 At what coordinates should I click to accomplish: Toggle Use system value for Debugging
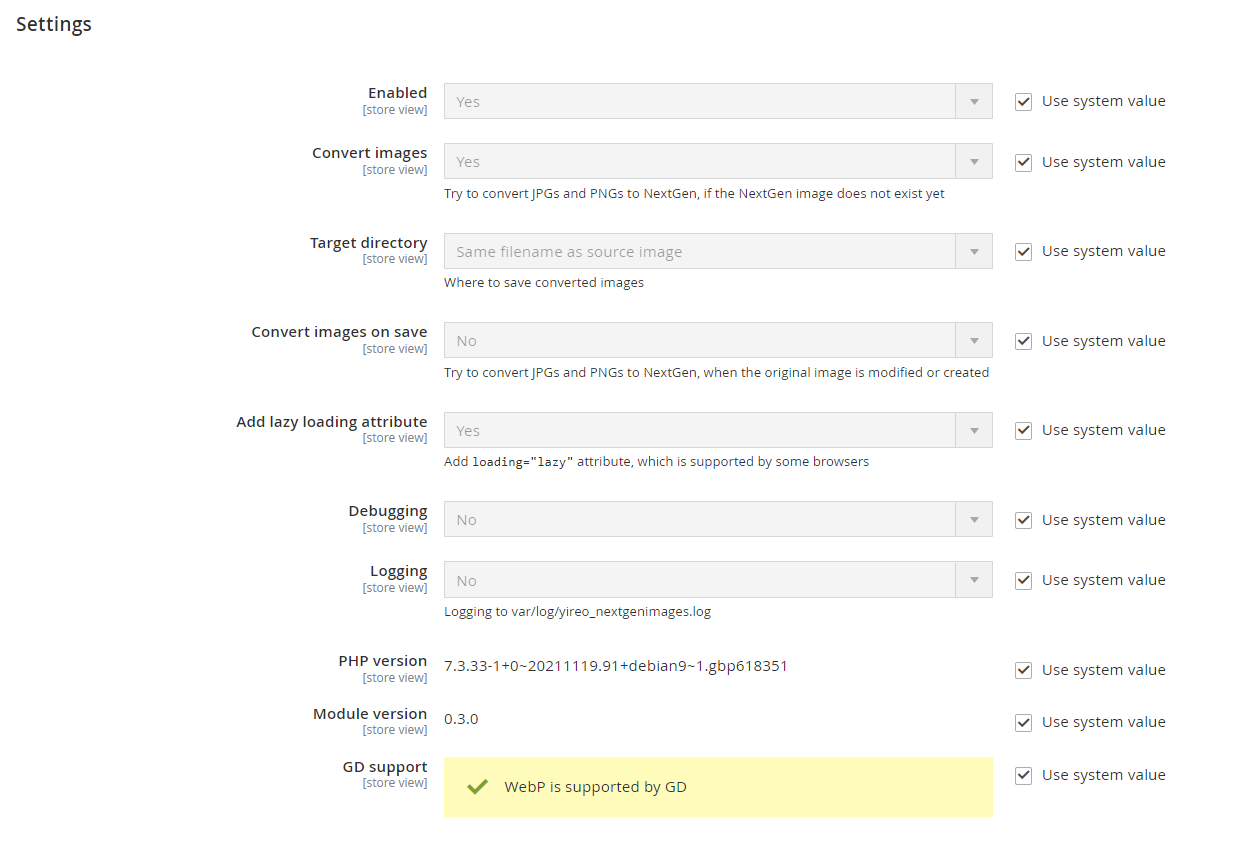point(1023,519)
